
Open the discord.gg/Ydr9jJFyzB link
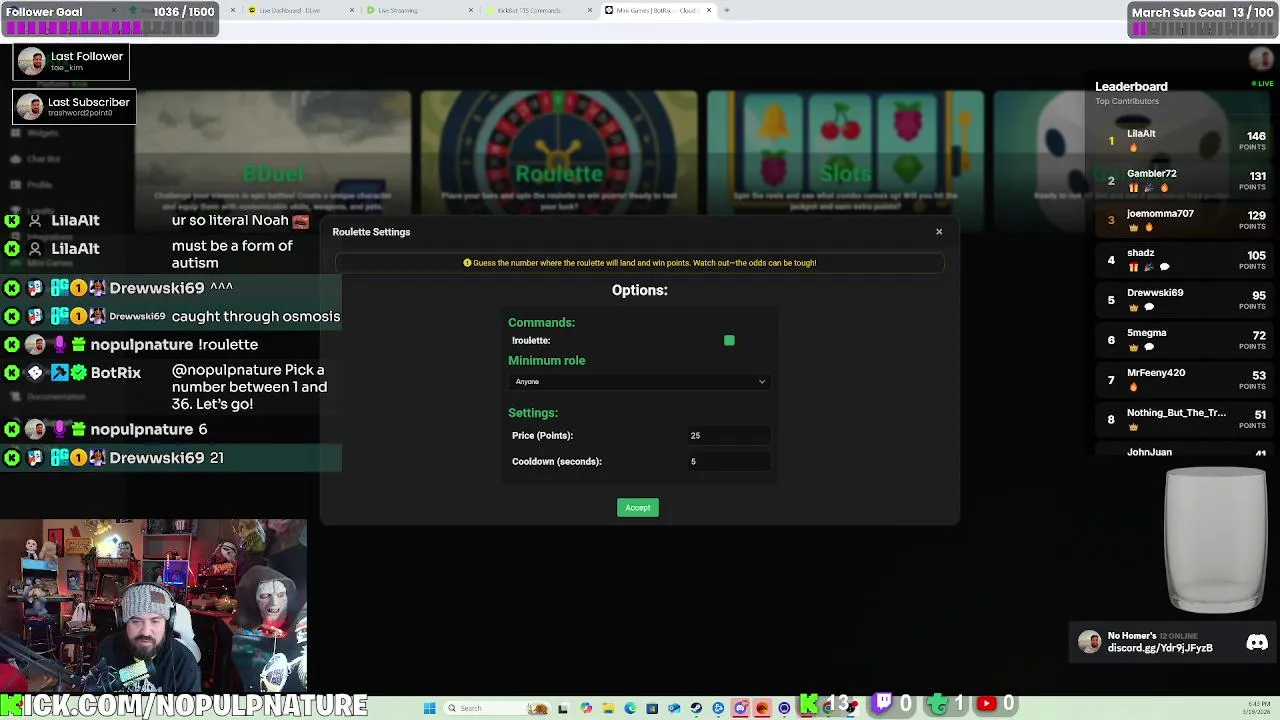point(1160,648)
